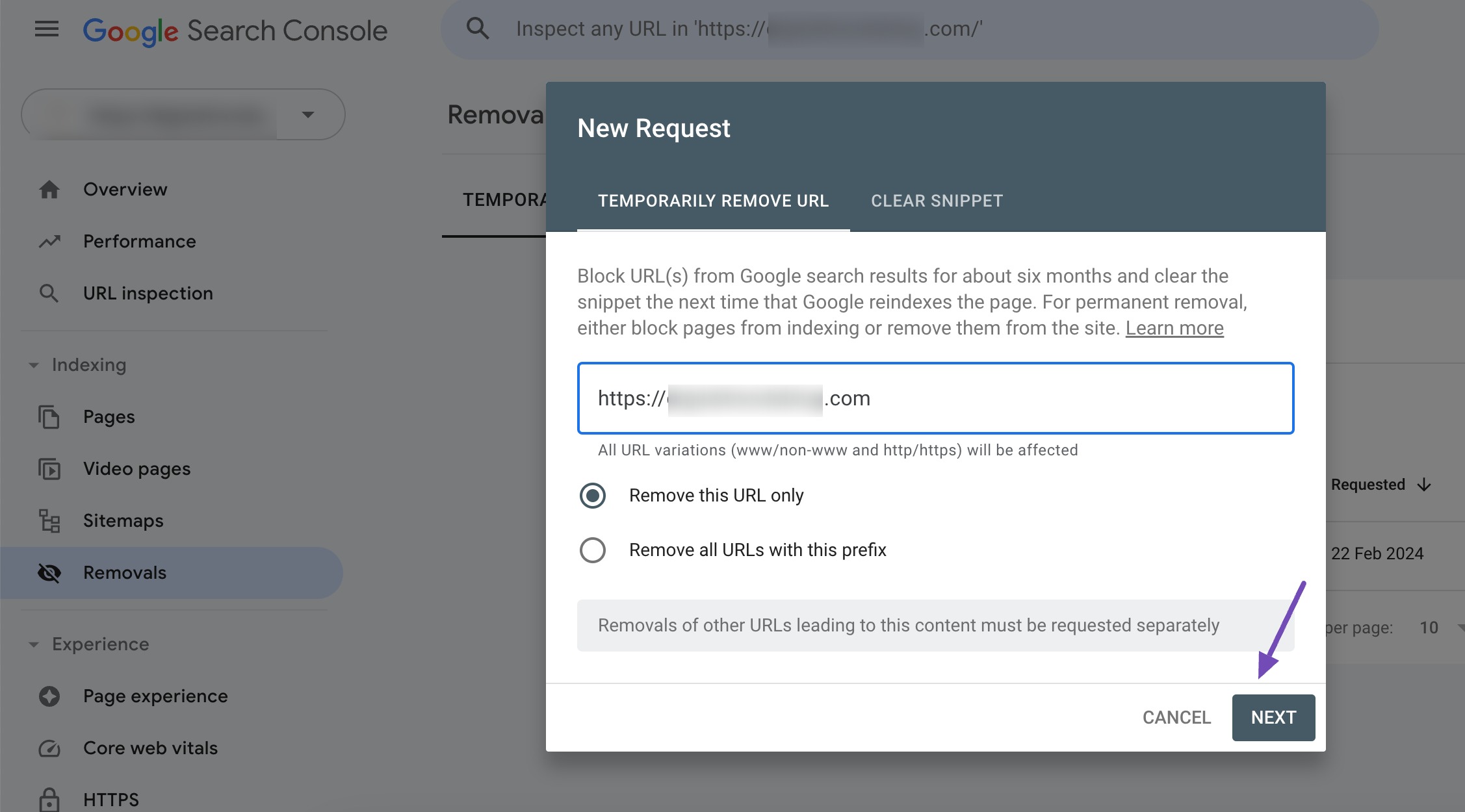Select 'Remove all URLs with this prefix'
The image size is (1465, 812).
591,548
